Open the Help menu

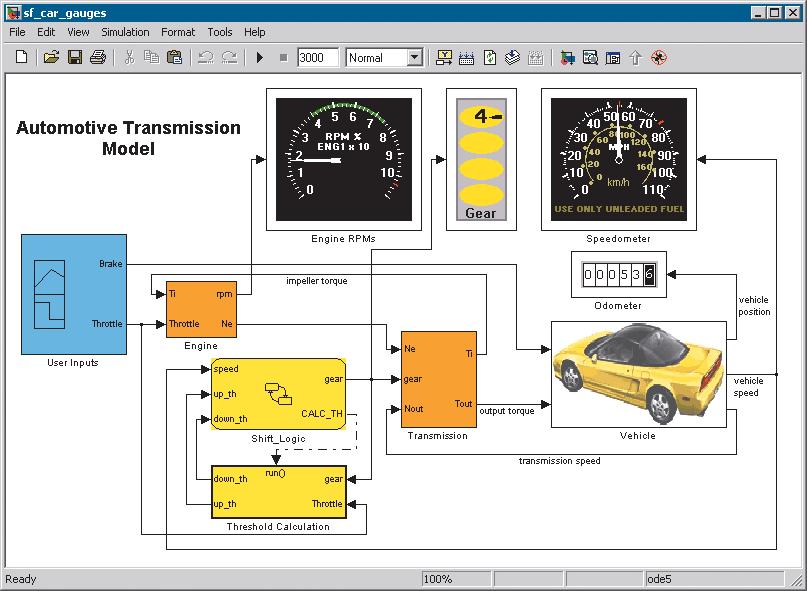click(254, 32)
